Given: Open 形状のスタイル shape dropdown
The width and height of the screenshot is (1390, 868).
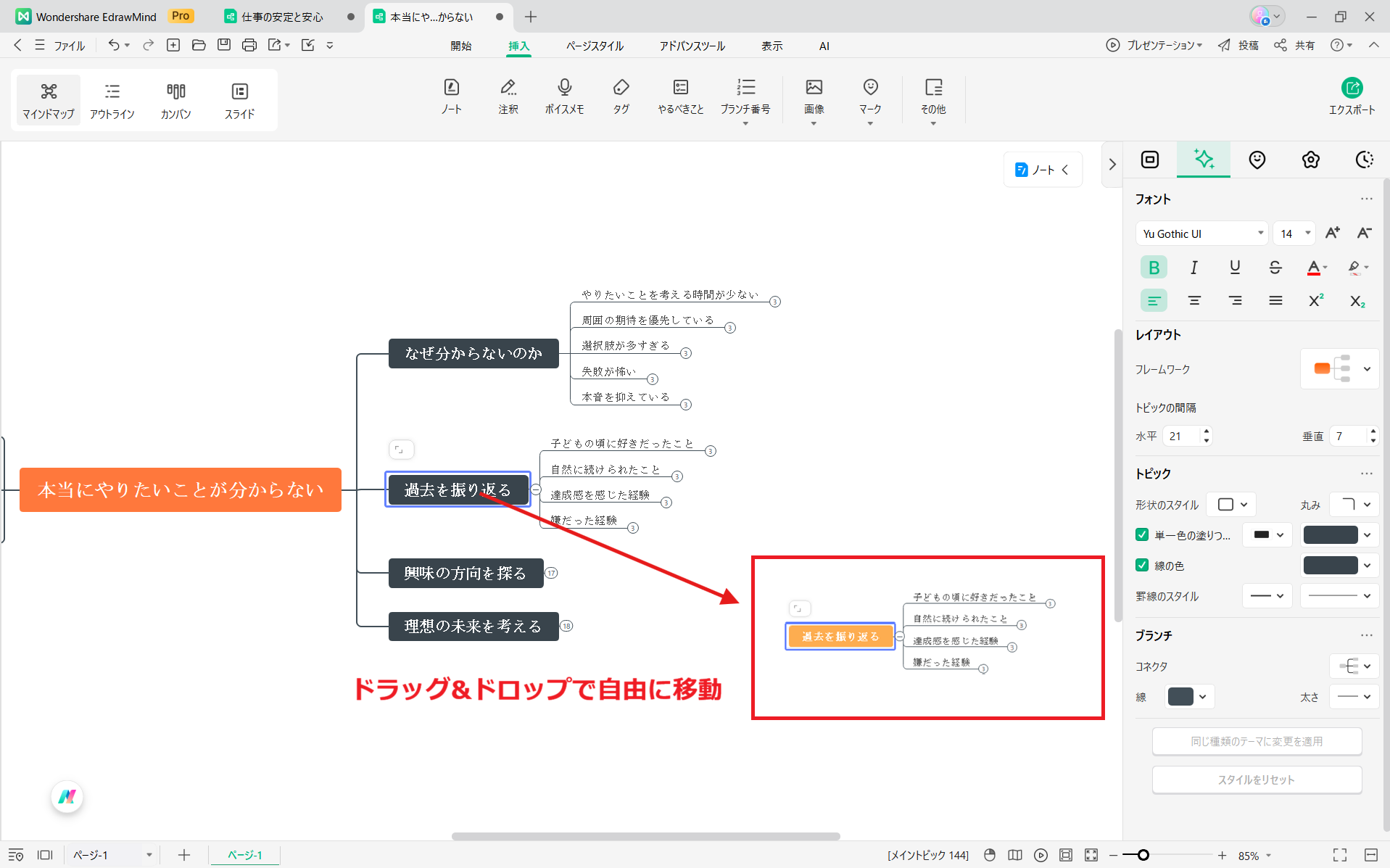Looking at the screenshot, I should point(1231,504).
